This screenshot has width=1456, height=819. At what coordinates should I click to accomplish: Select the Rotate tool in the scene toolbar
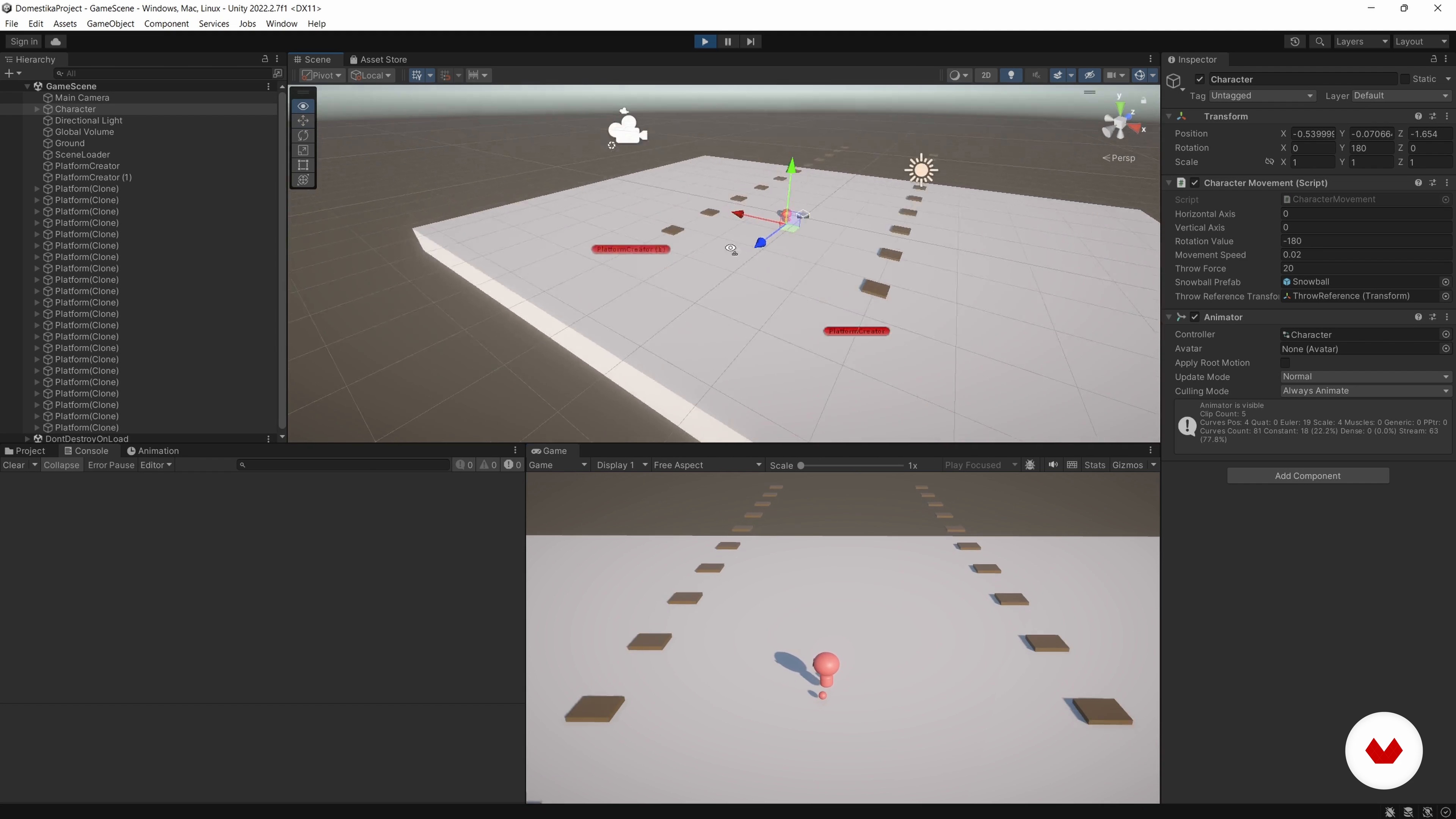303,136
